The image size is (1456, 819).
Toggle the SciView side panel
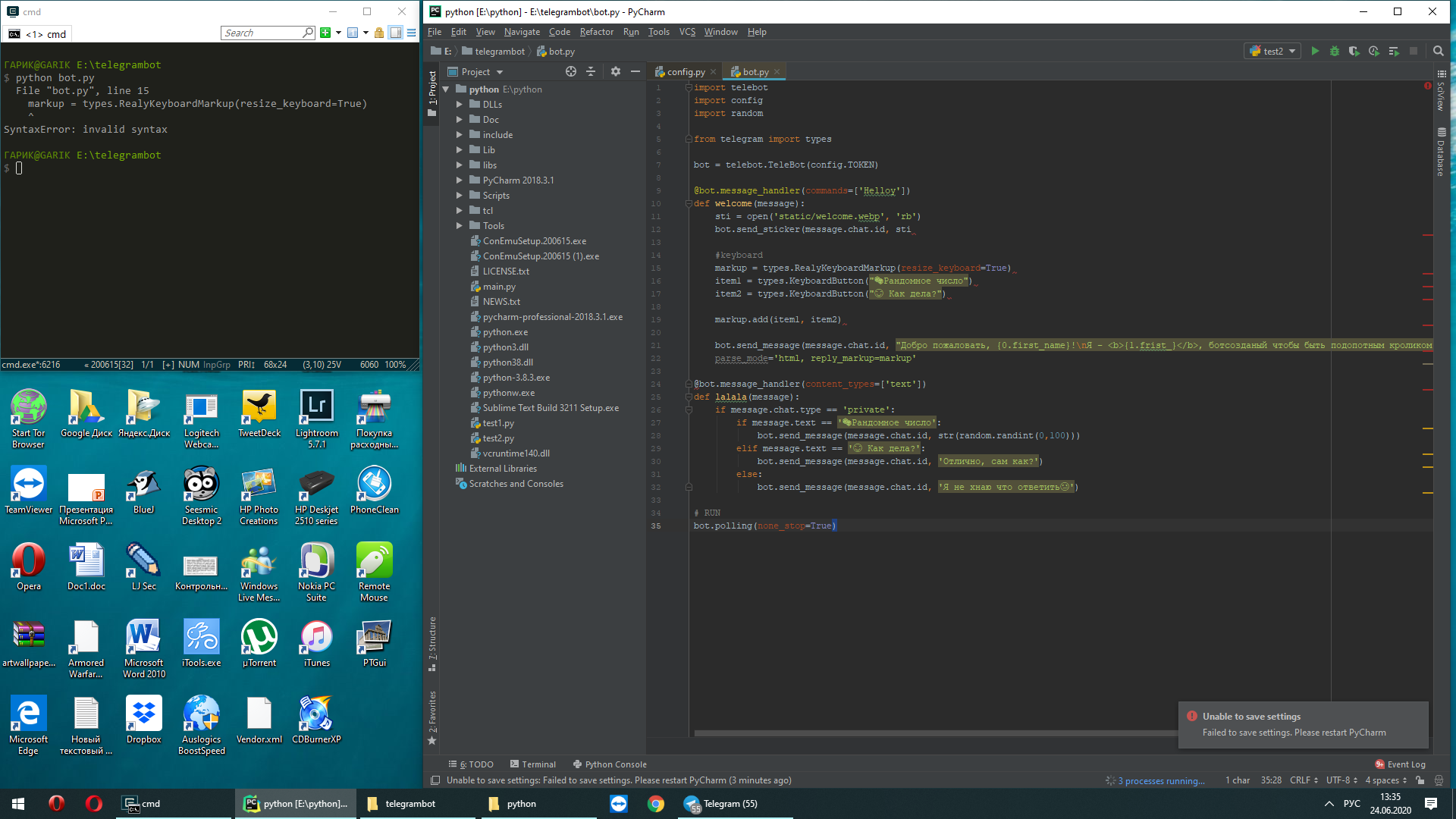[x=1441, y=91]
